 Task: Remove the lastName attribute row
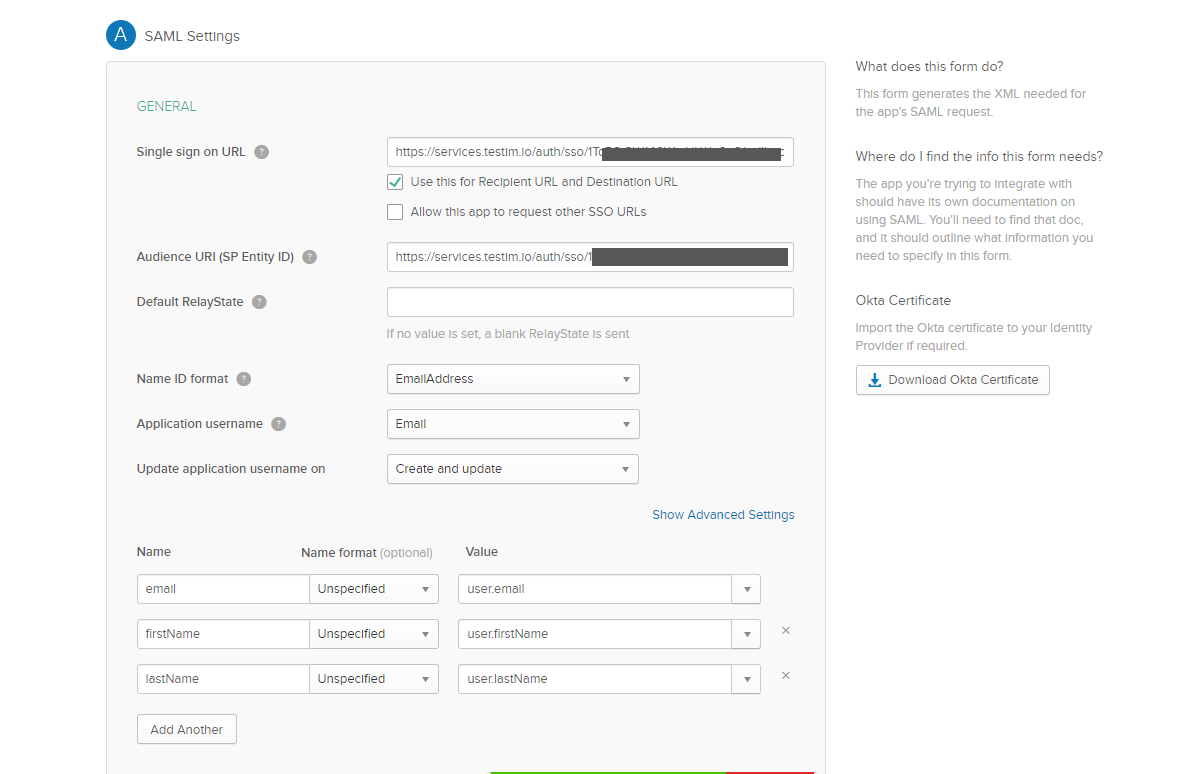785,676
